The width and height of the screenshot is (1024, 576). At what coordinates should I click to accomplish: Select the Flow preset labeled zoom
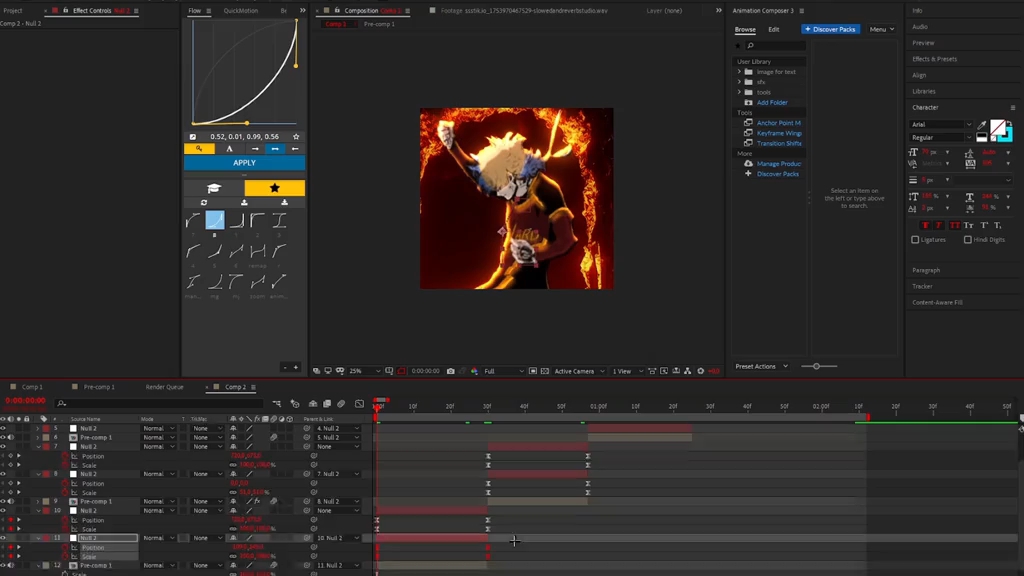257,281
